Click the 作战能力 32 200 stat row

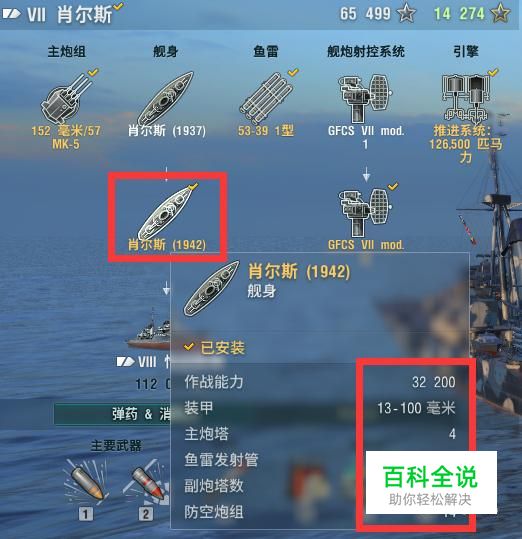320,382
